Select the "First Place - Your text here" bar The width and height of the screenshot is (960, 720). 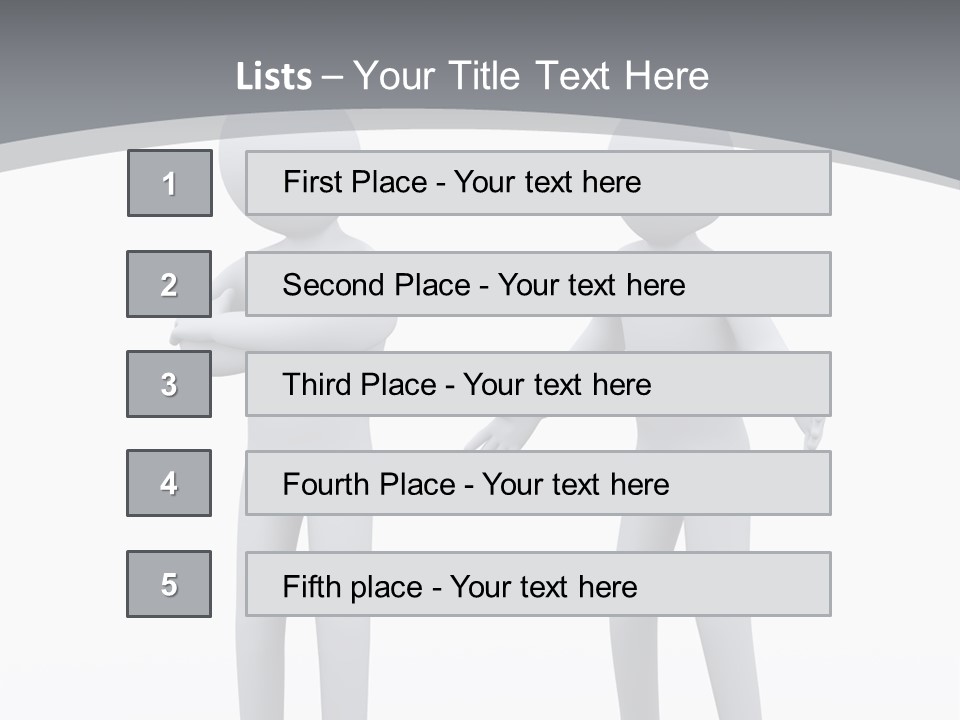[538, 183]
